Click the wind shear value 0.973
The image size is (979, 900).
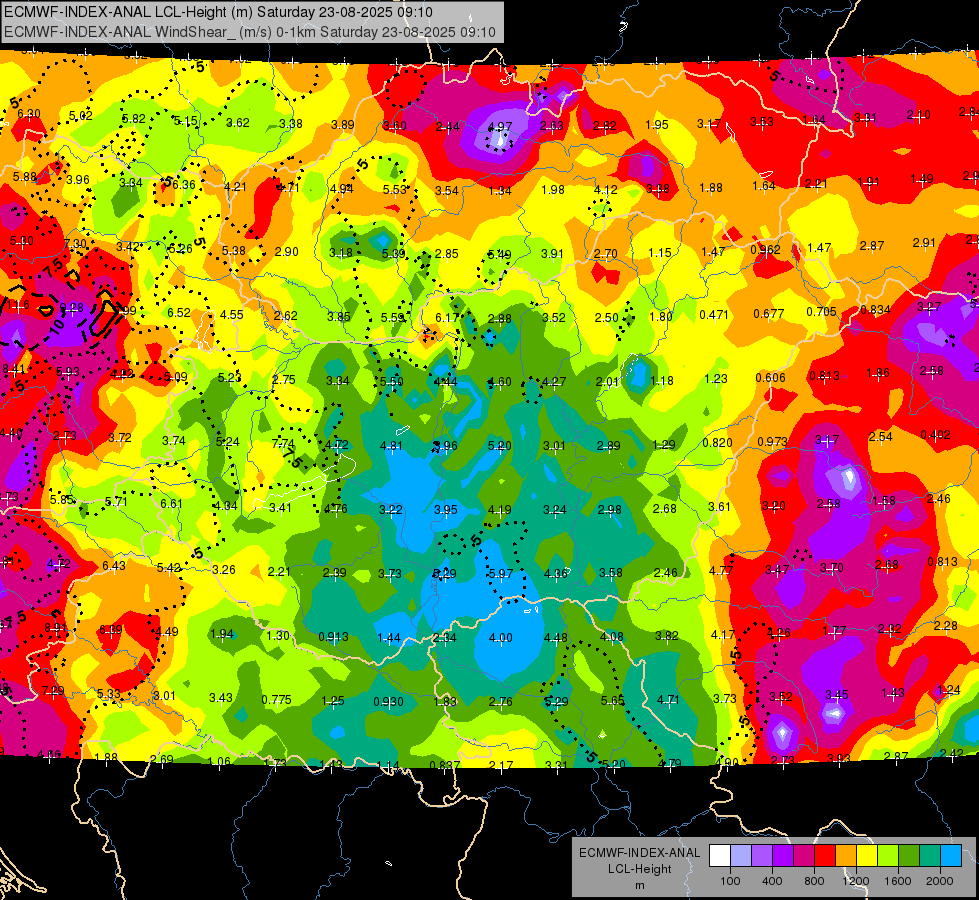(x=772, y=442)
